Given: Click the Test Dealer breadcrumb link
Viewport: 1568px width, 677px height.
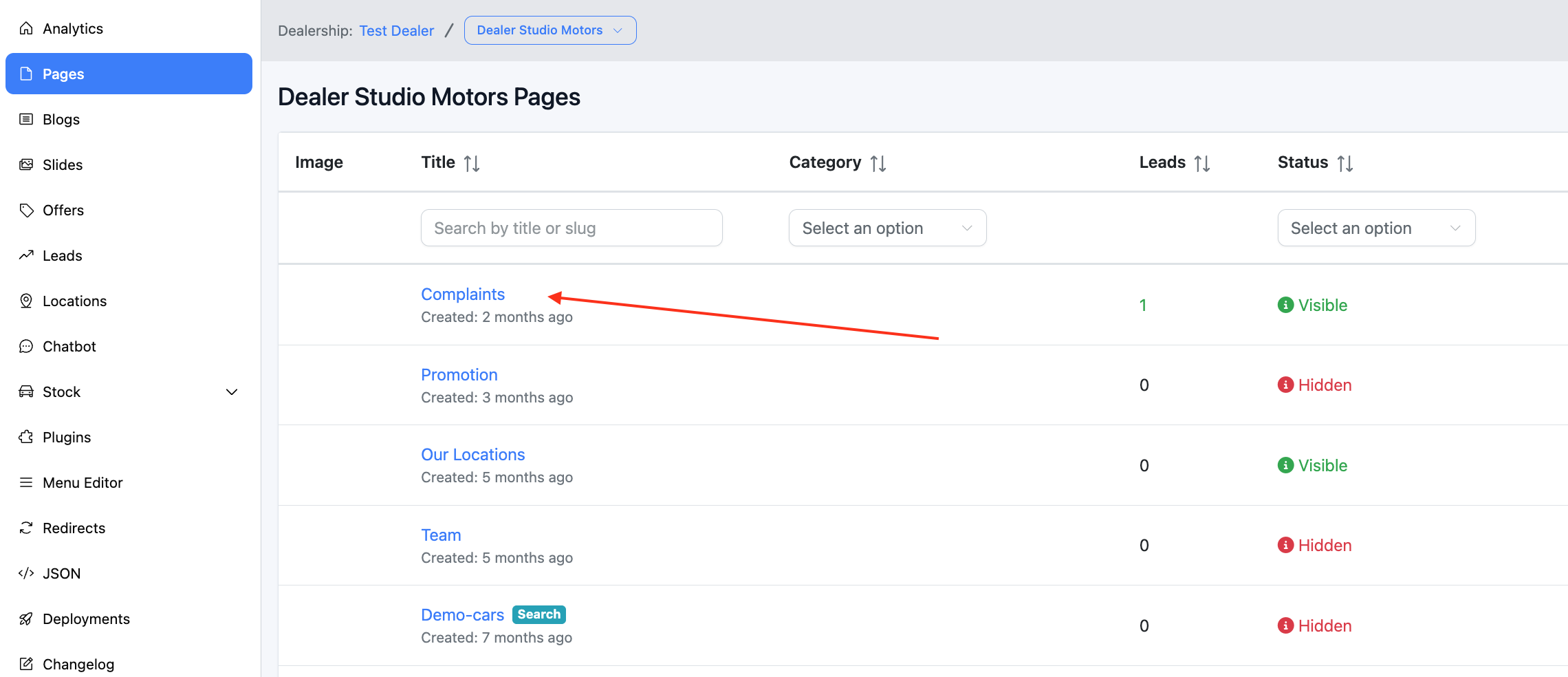Looking at the screenshot, I should pos(396,31).
